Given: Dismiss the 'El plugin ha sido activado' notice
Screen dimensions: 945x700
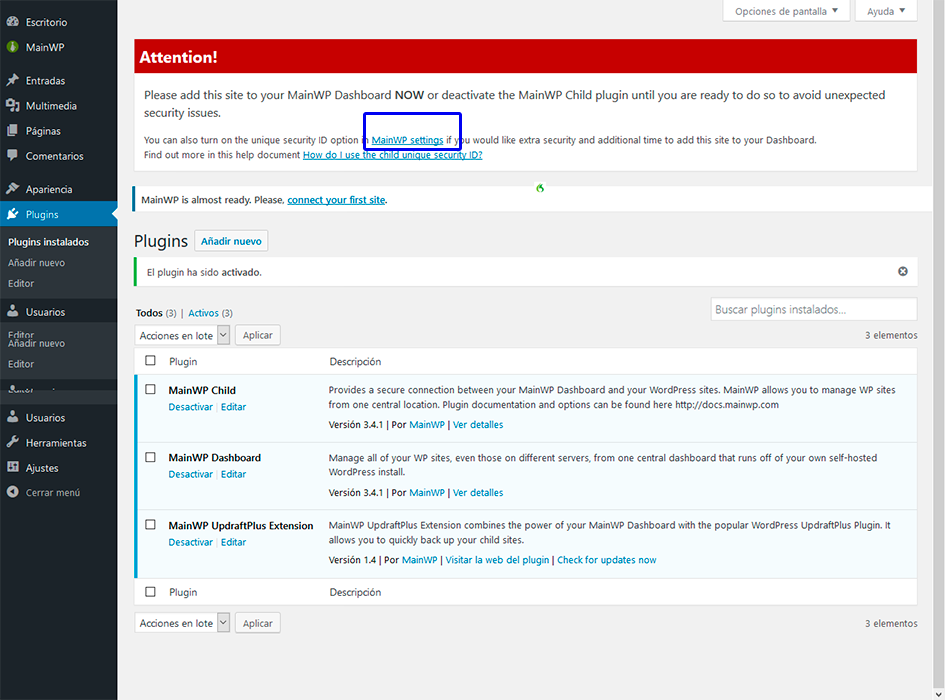Looking at the screenshot, I should [x=902, y=271].
